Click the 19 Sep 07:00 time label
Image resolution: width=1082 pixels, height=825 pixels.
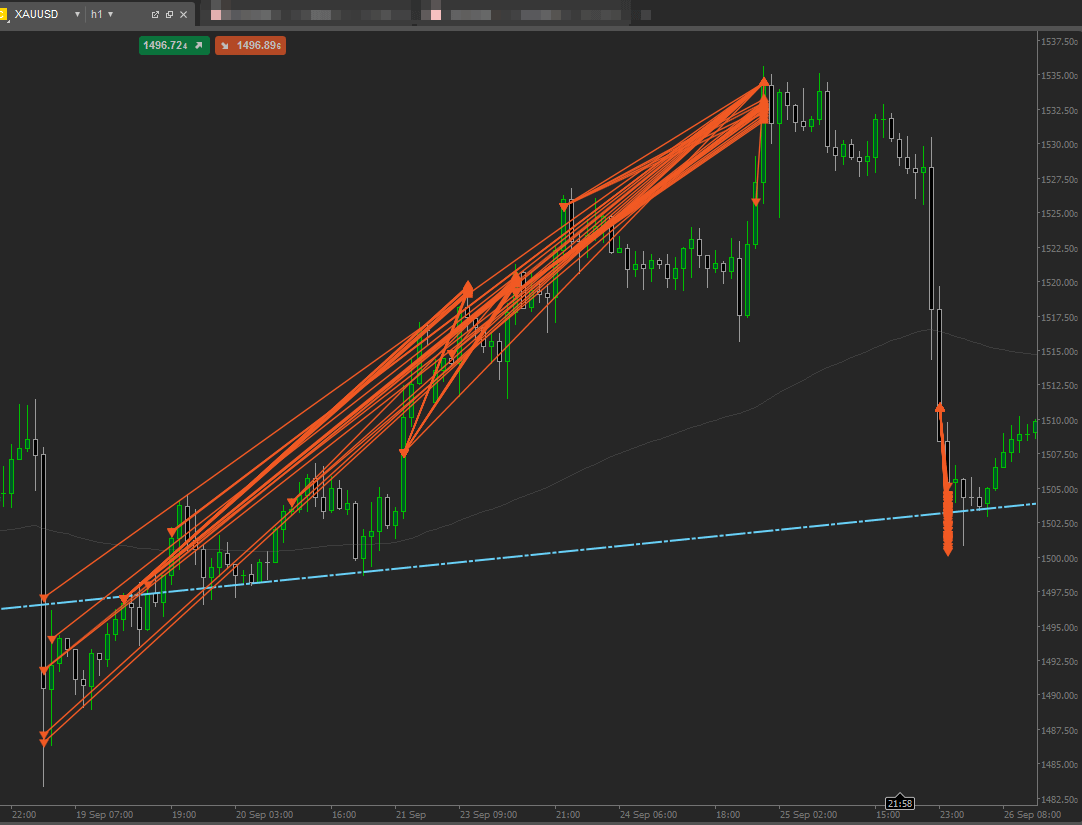click(x=104, y=815)
